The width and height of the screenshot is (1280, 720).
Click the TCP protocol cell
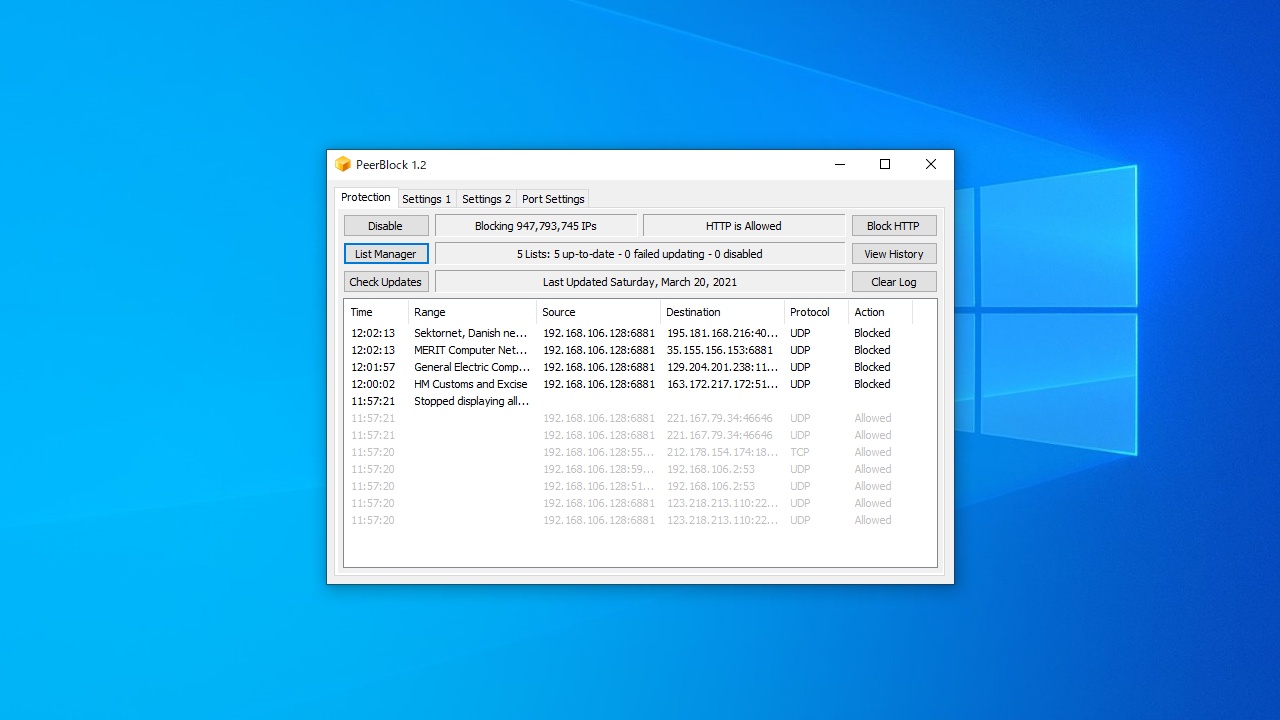pos(800,452)
